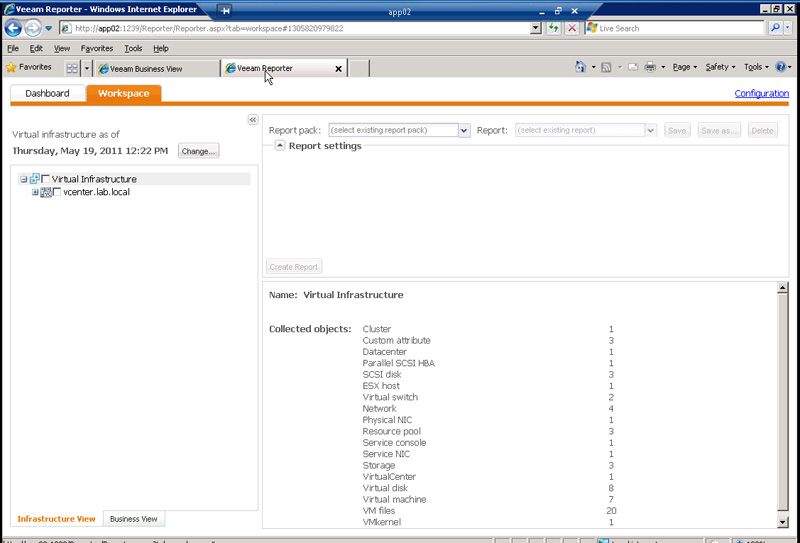Click the 'Resource pool' collected object row

488,431
